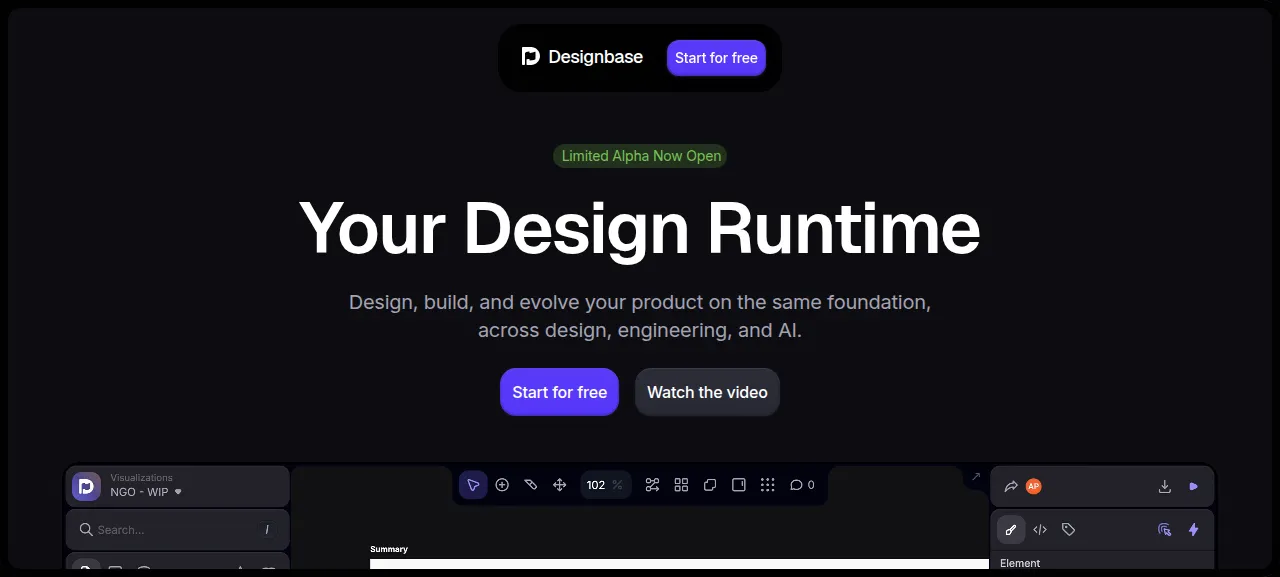Click the Summary label on canvas
Screen dimensions: 1280x577
[389, 549]
